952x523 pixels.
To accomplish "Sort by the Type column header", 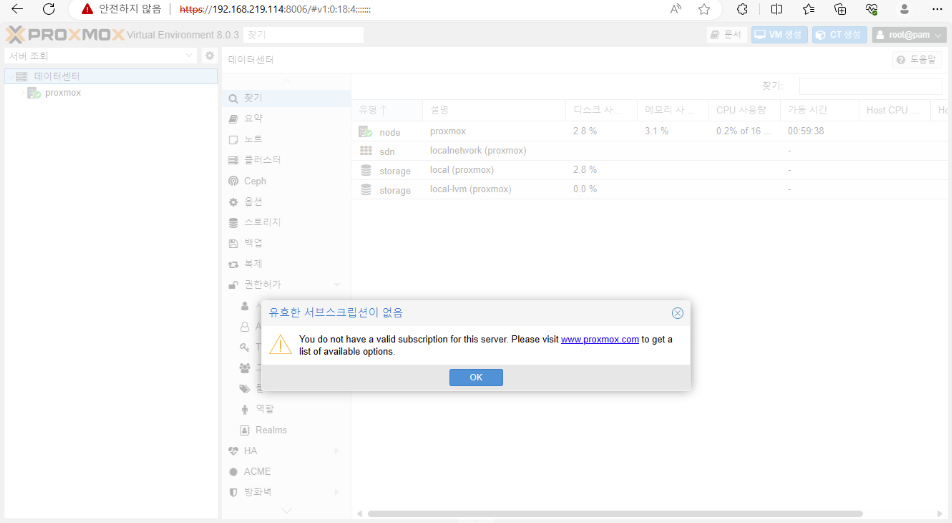I will pos(387,110).
